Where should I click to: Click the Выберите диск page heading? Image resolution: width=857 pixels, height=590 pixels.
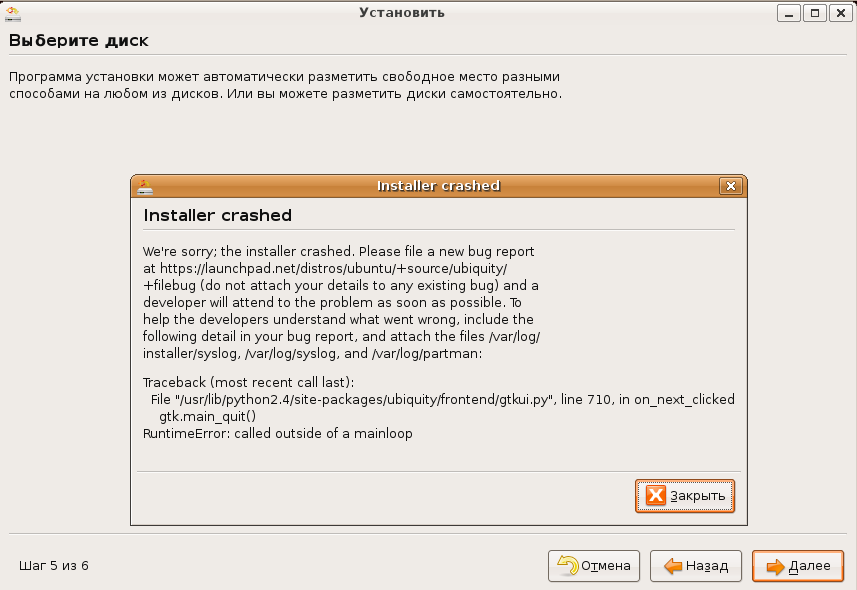coord(79,40)
